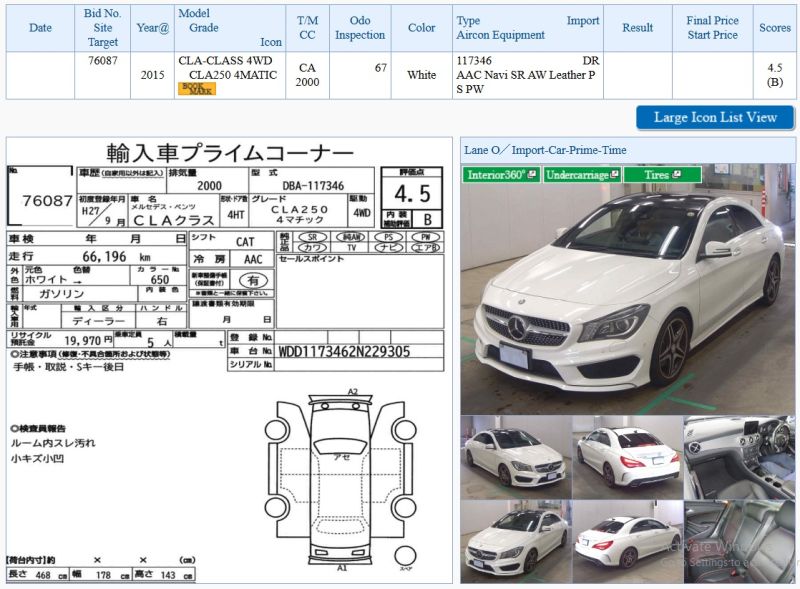Click the Lane O Import-Car-Prime-Time heading
The width and height of the screenshot is (800, 589).
pyautogui.click(x=545, y=150)
